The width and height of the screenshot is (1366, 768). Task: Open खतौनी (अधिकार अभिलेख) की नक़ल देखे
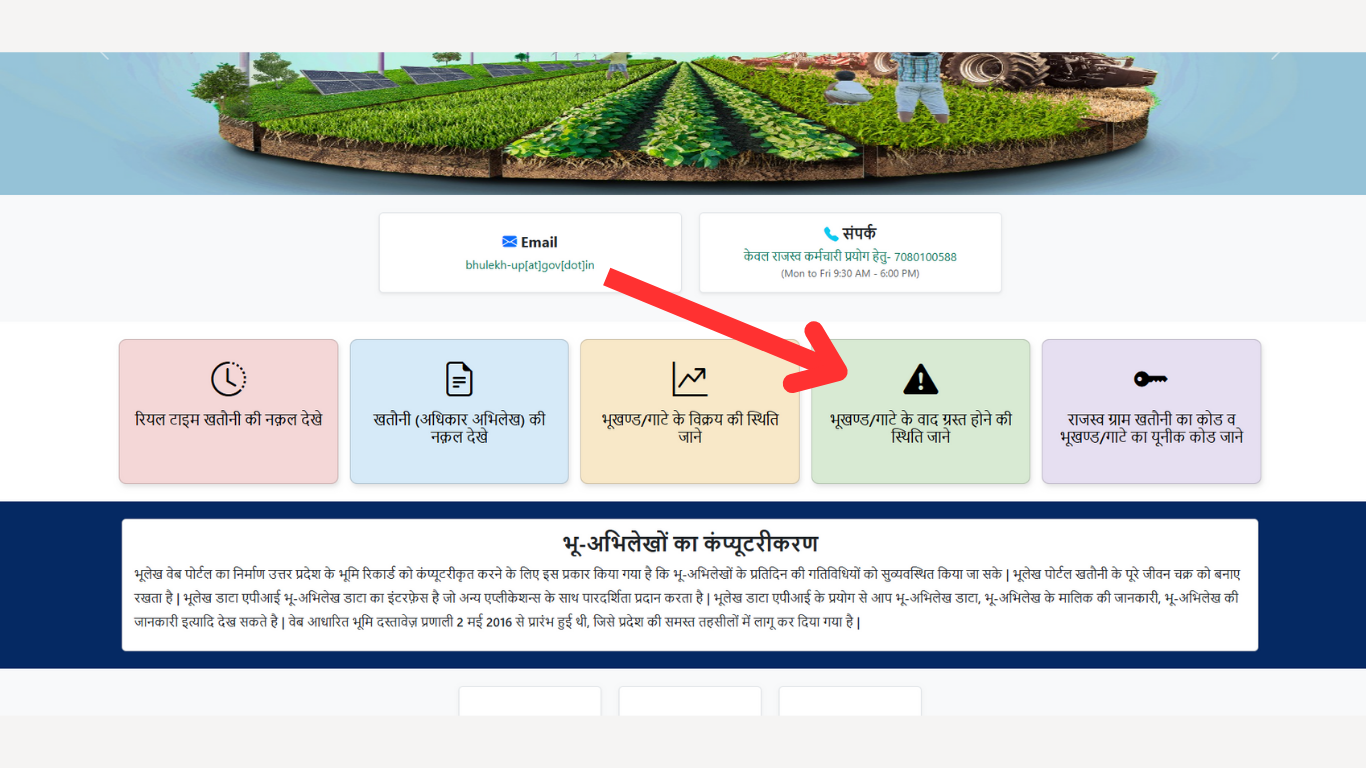click(x=459, y=428)
